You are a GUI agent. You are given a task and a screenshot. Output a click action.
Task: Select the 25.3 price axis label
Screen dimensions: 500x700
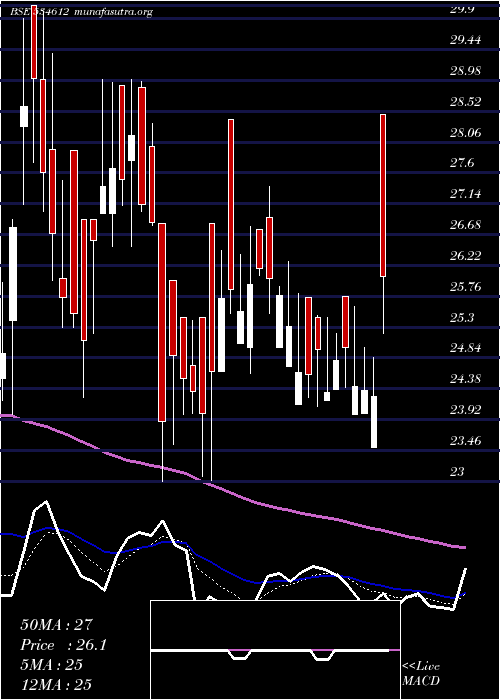(x=462, y=317)
